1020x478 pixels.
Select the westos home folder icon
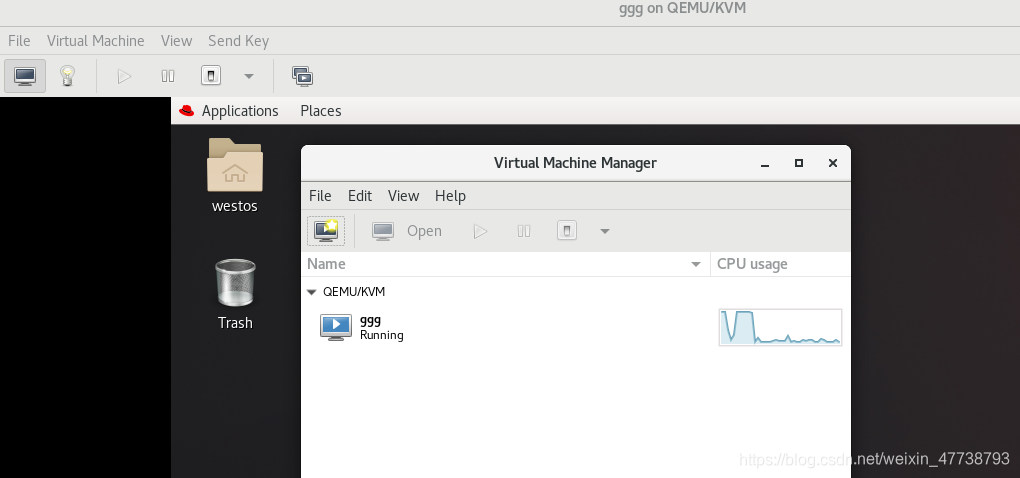click(235, 165)
